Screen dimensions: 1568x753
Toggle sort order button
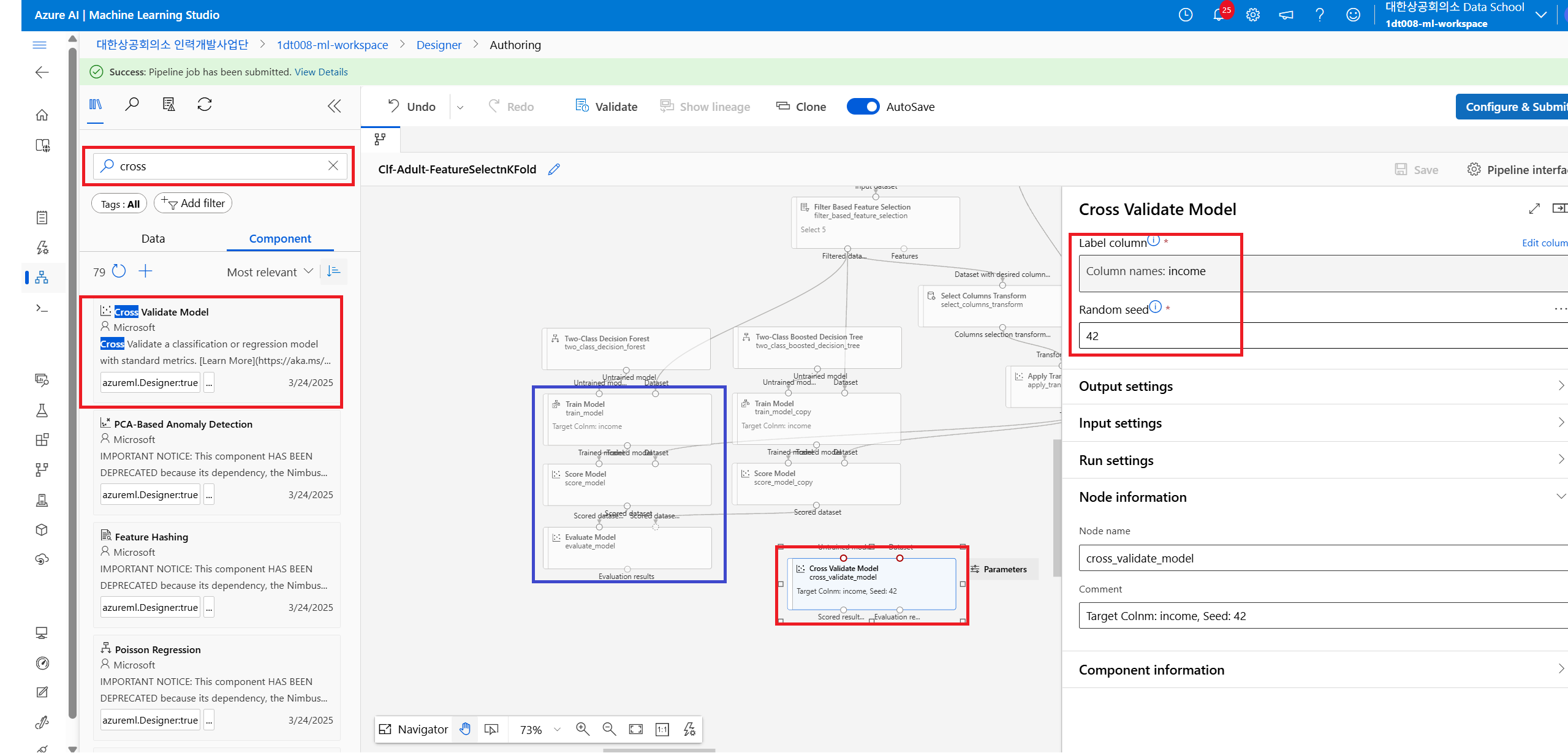pyautogui.click(x=333, y=271)
